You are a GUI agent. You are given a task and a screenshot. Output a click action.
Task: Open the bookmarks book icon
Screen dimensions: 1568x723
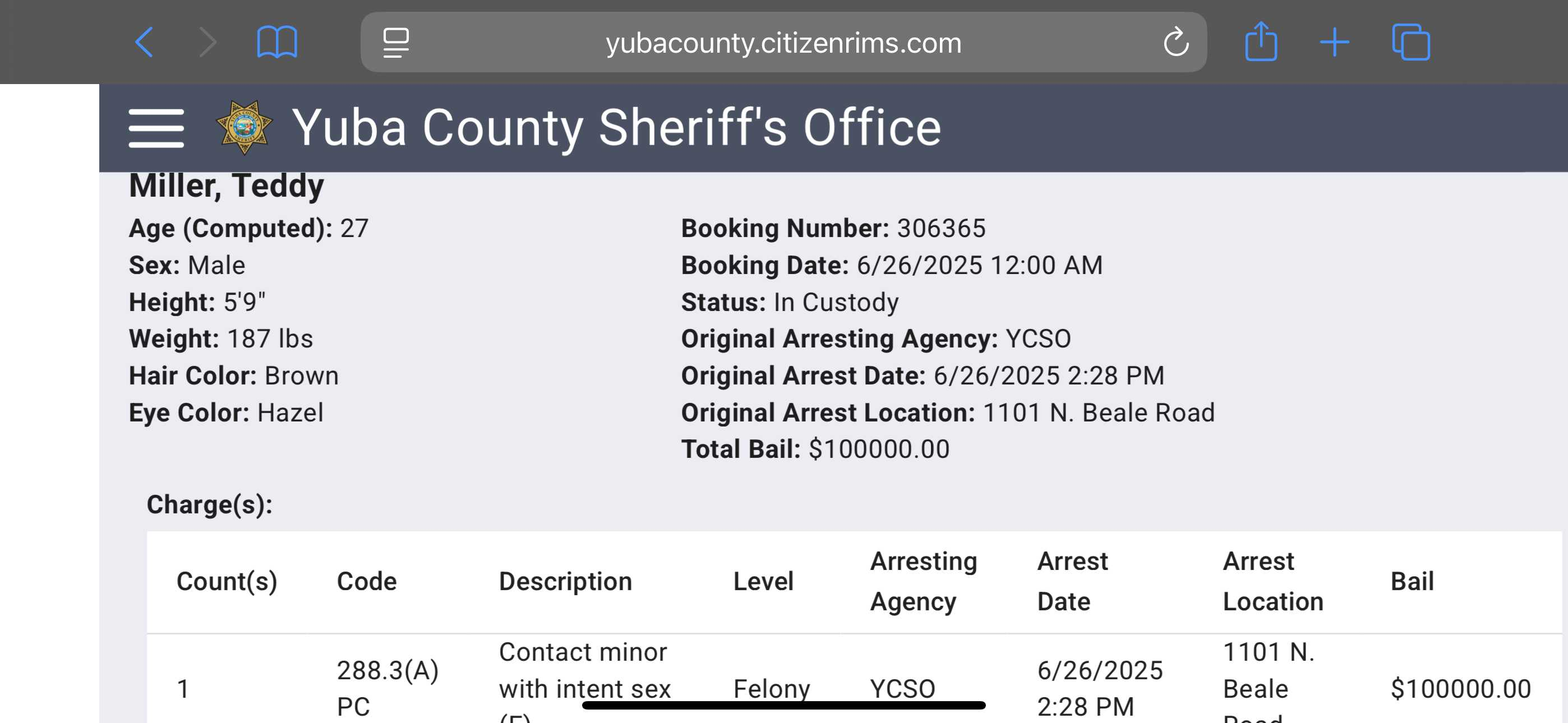(x=277, y=42)
